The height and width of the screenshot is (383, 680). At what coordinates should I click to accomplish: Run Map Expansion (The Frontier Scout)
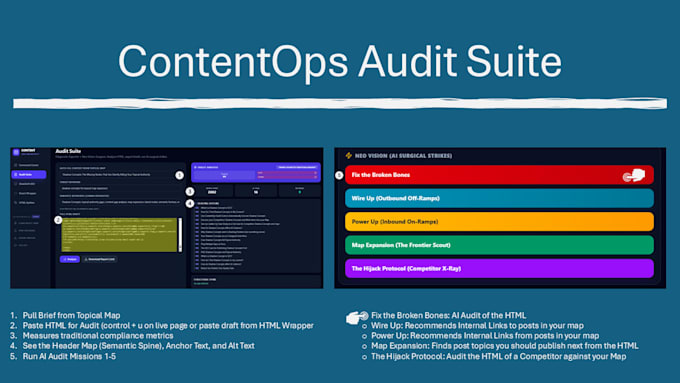pos(499,245)
